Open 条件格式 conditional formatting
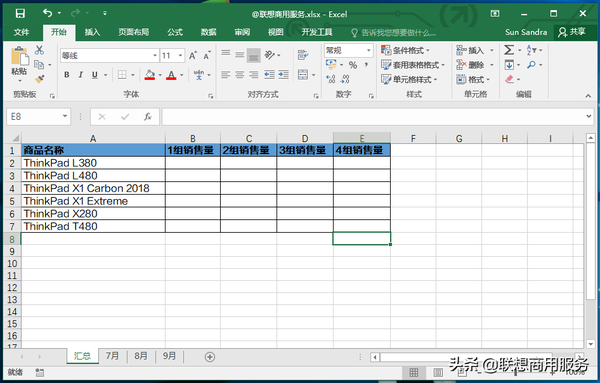 tap(406, 50)
